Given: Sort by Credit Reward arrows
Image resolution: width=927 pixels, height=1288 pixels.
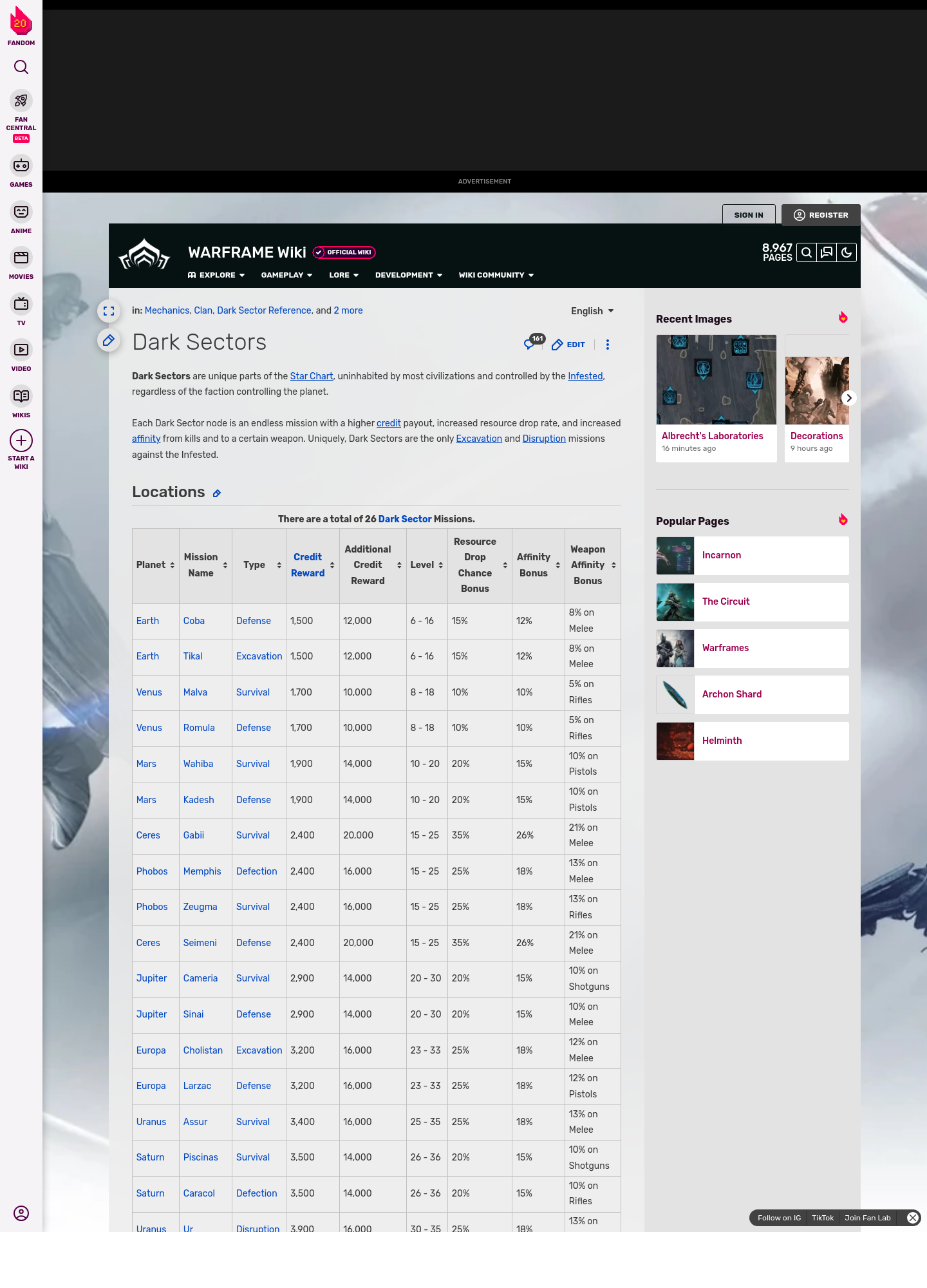Looking at the screenshot, I should [x=332, y=565].
